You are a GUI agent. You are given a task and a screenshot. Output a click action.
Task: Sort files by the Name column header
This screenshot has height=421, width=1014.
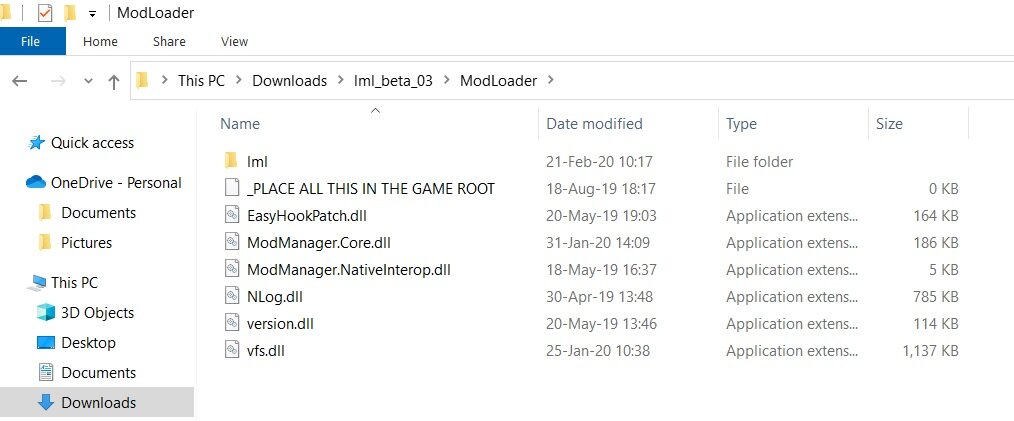click(240, 124)
